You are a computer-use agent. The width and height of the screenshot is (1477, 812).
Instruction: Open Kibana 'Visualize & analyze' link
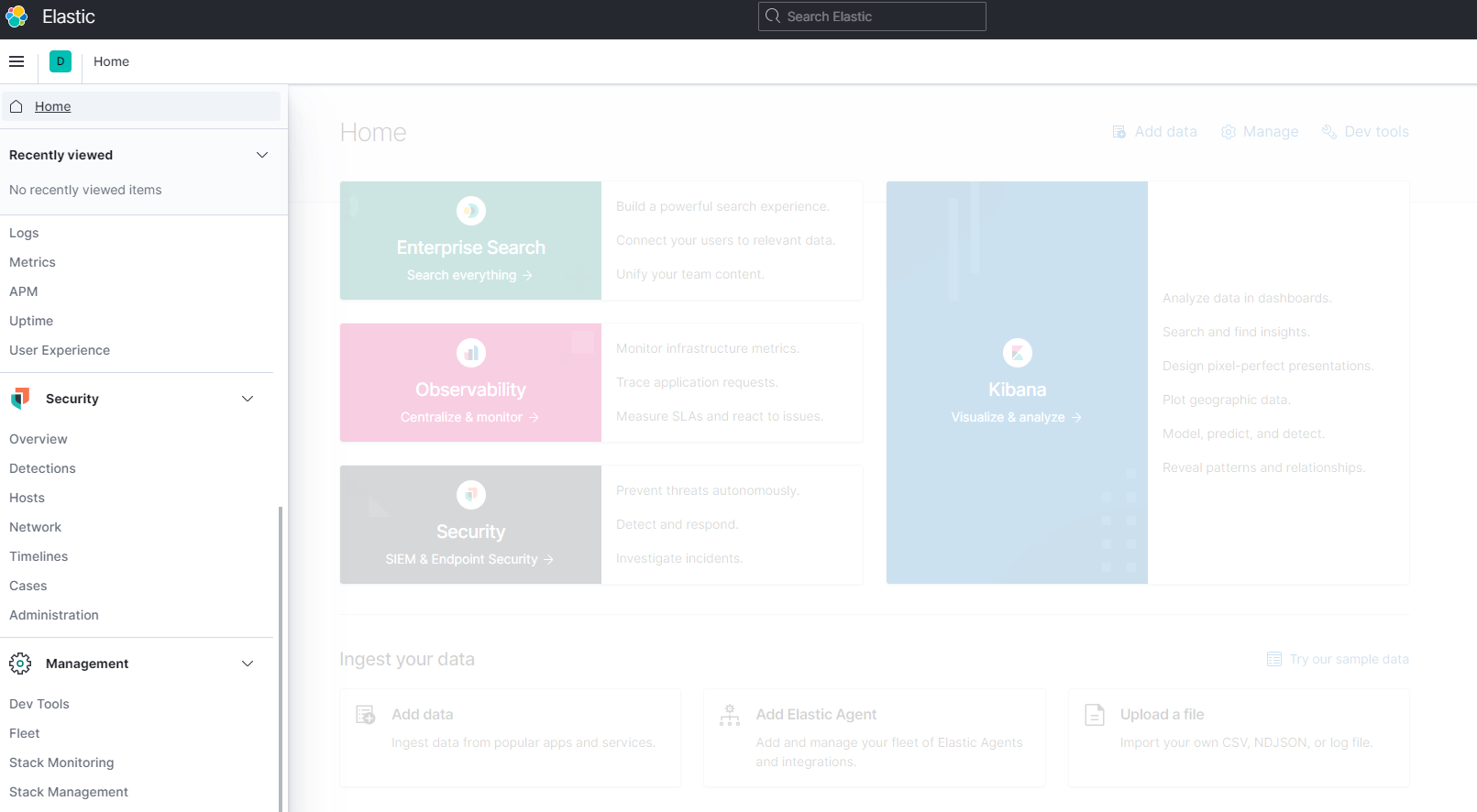pyautogui.click(x=1017, y=417)
